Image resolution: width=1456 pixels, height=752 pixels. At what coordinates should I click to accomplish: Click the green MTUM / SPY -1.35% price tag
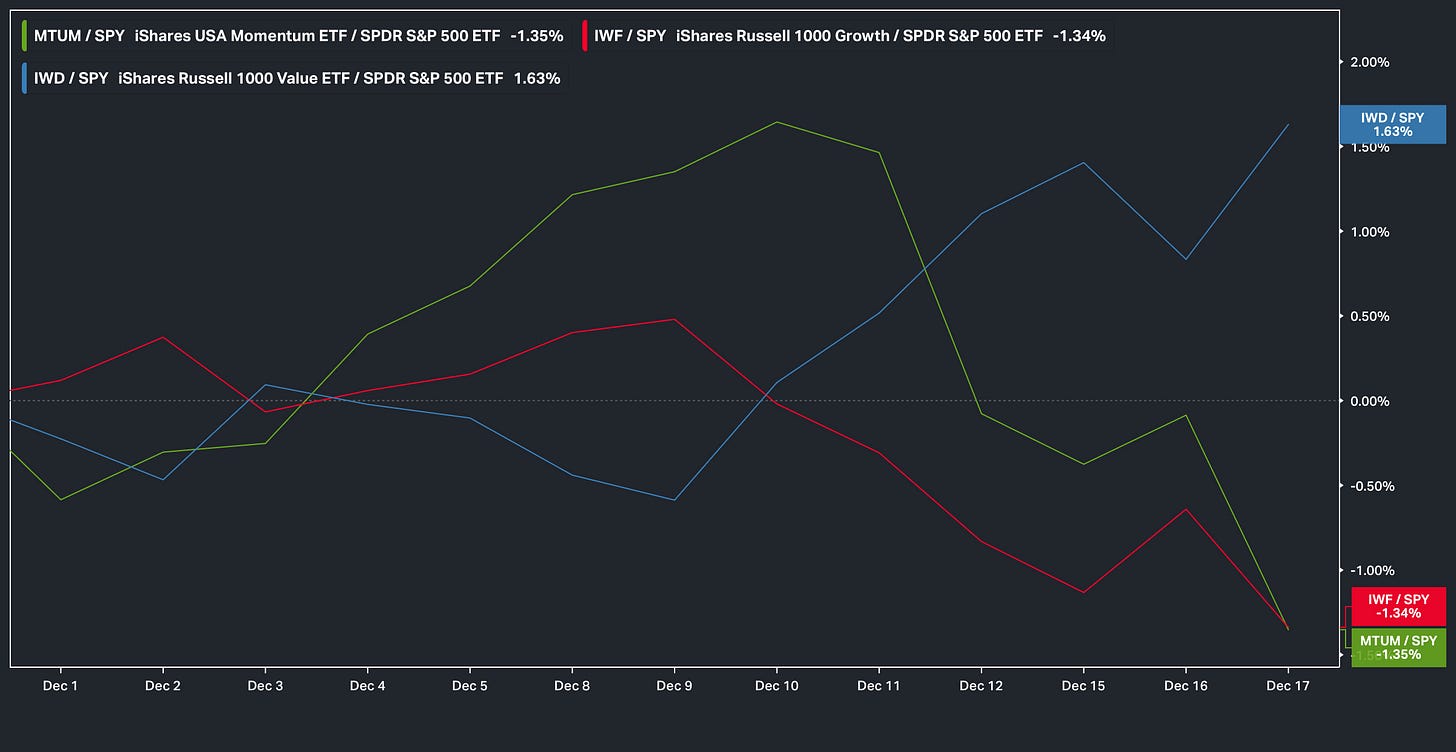pyautogui.click(x=1398, y=647)
